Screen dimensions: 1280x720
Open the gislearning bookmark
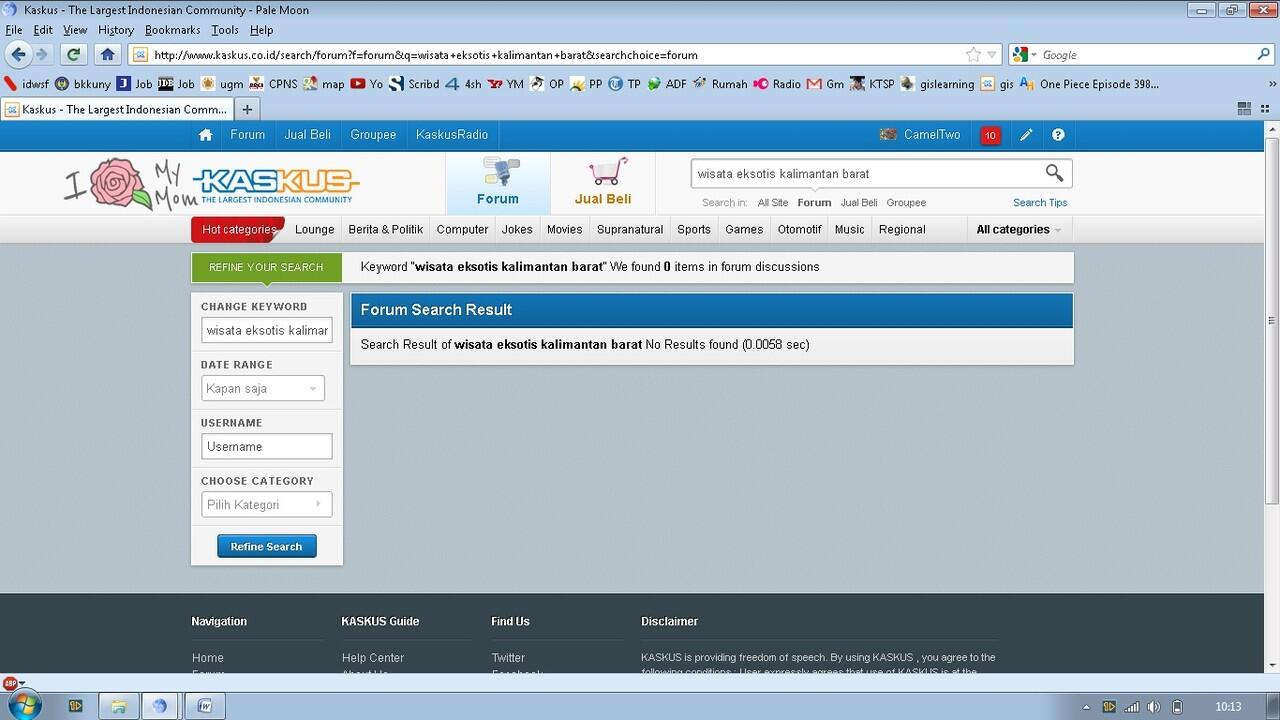coord(937,84)
